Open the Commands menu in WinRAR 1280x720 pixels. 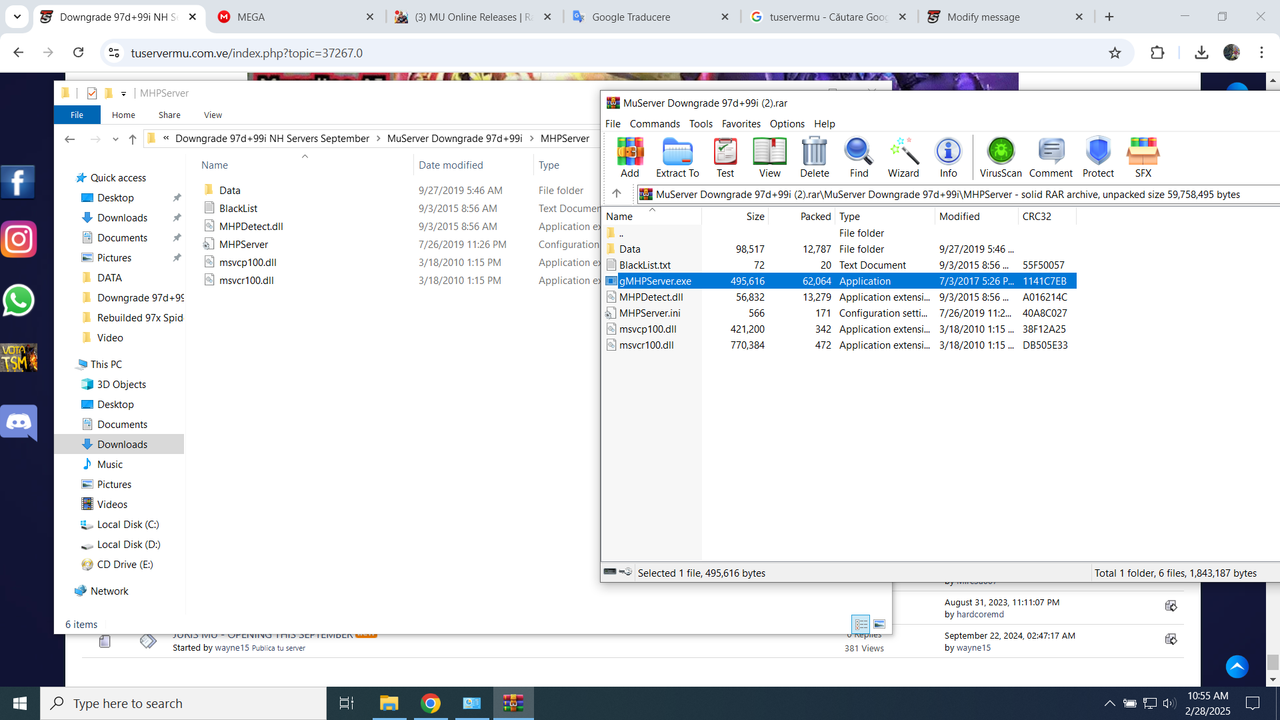click(655, 124)
